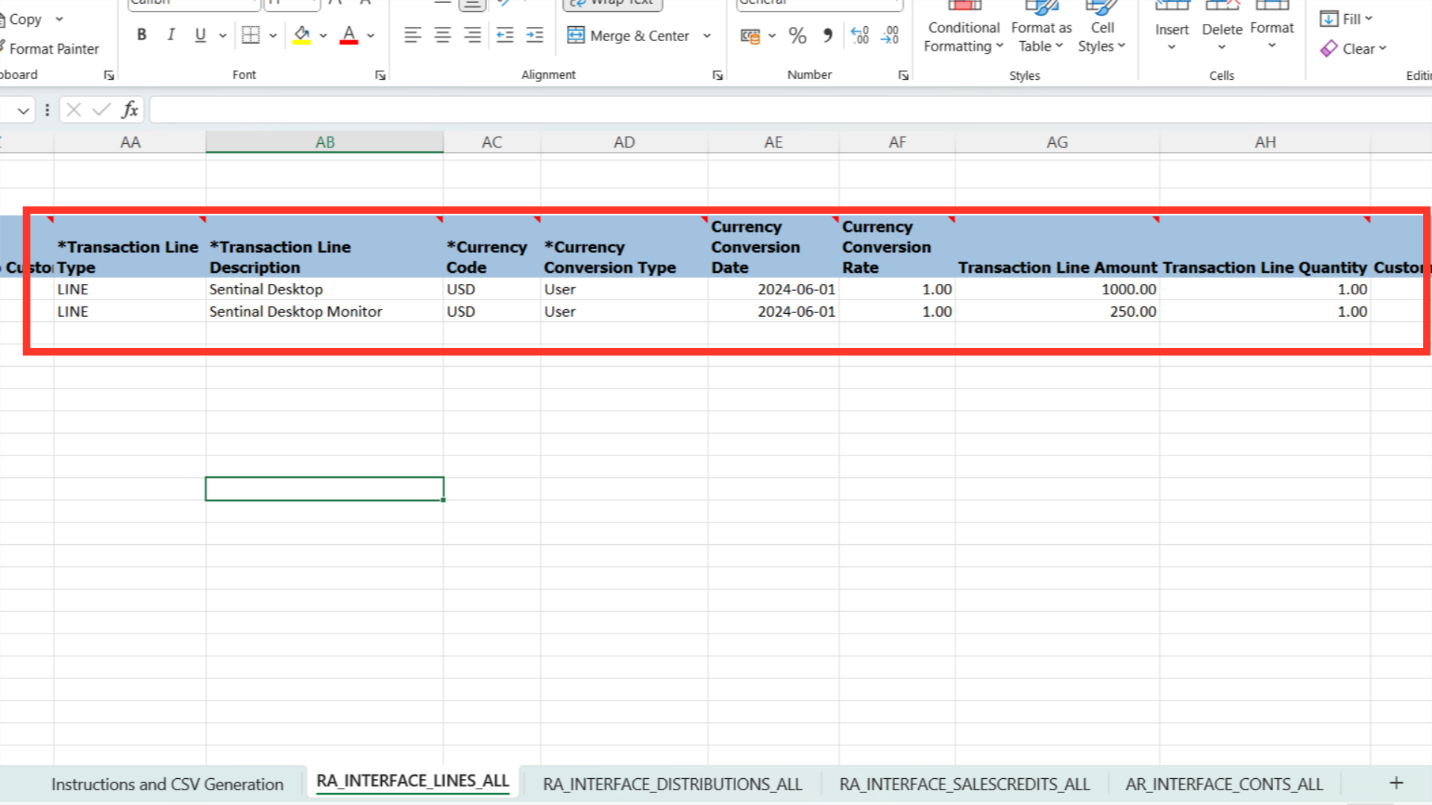Screen dimensions: 1432x805
Task: Apply accounting number format
Action: (x=750, y=36)
